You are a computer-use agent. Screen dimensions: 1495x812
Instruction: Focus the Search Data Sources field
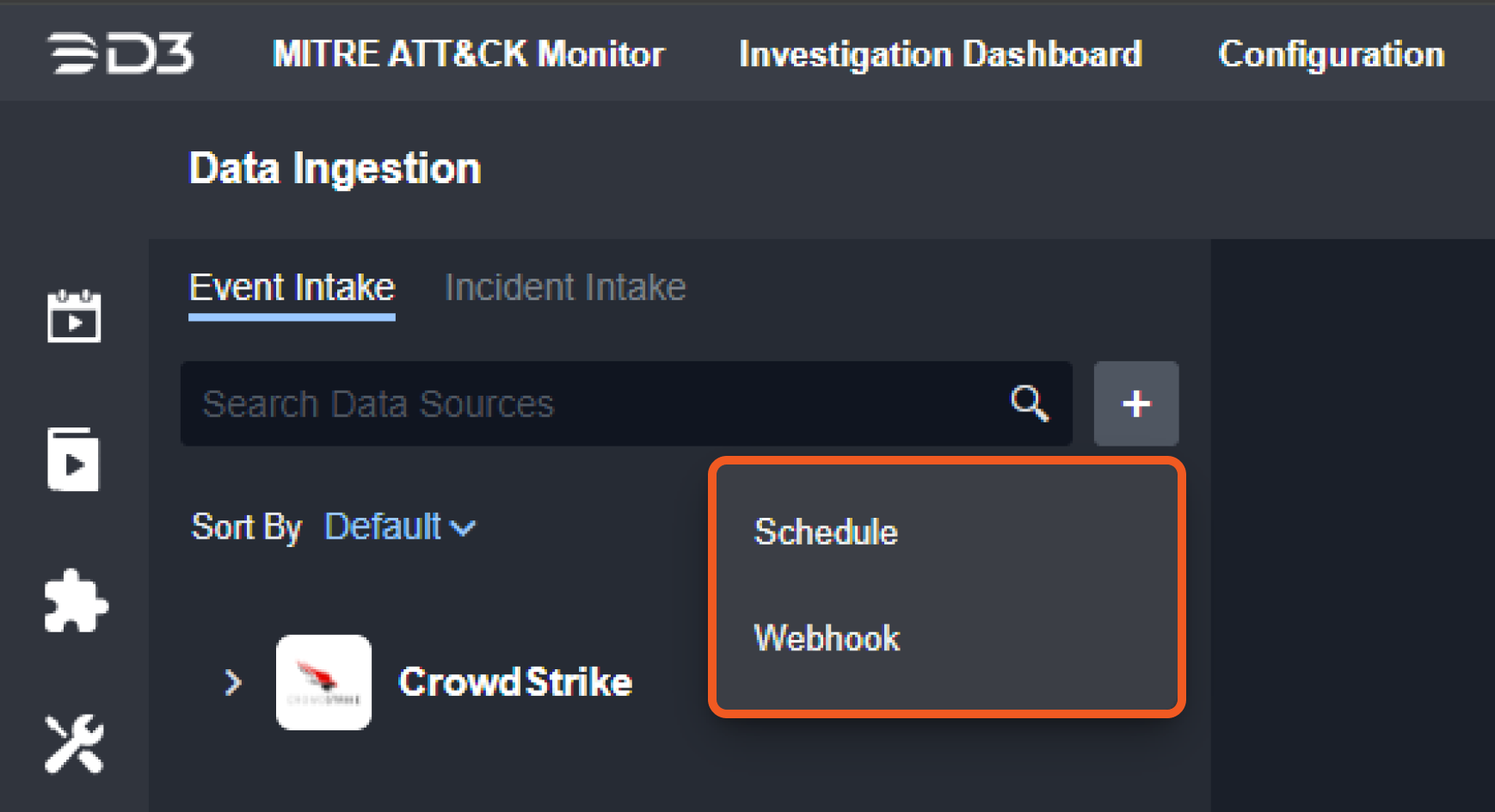point(594,403)
